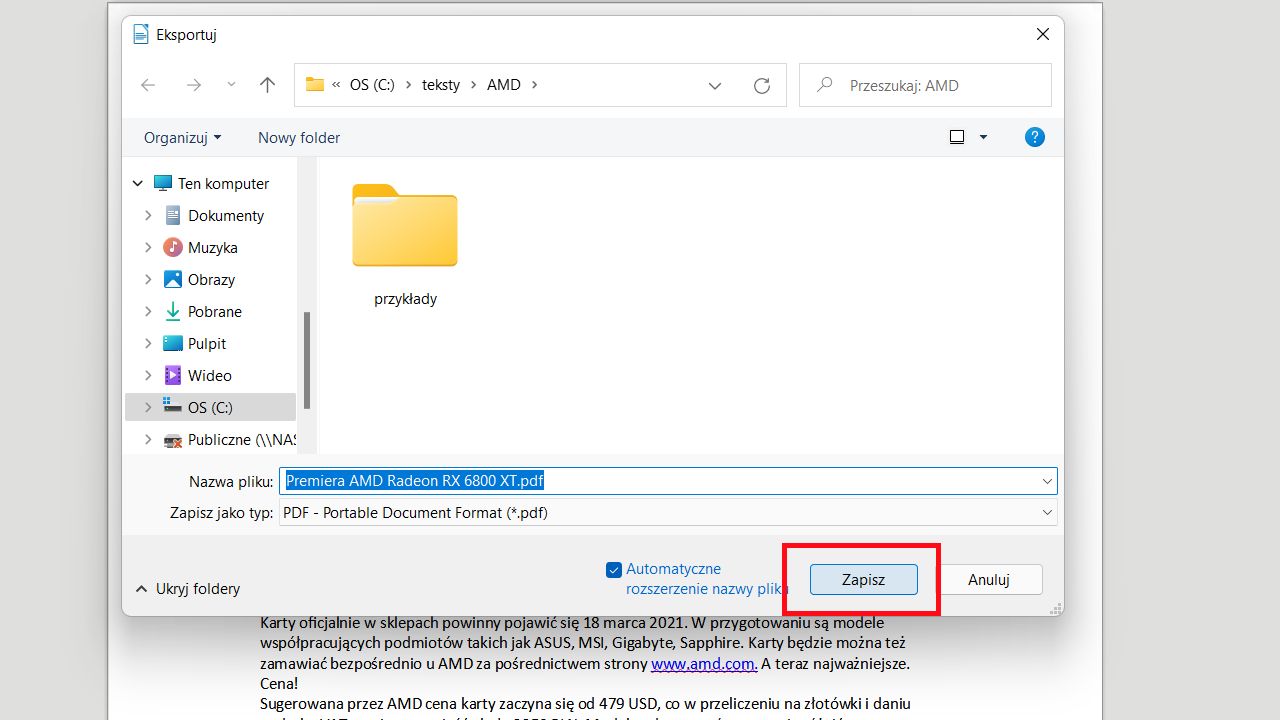Expand the Dokumenty tree node
Screen dimensions: 1280x720
pyautogui.click(x=147, y=215)
